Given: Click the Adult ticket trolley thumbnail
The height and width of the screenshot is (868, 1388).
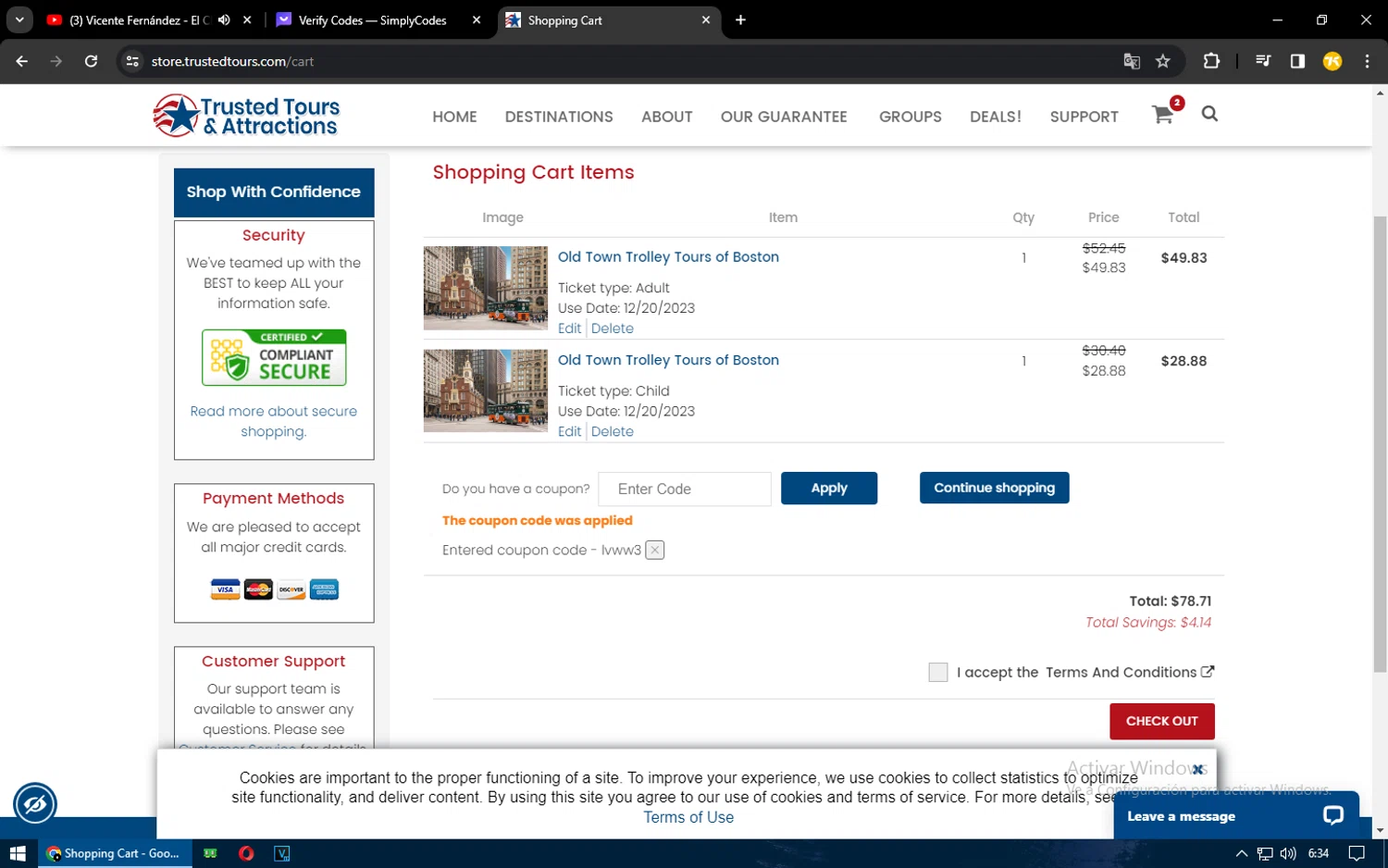Looking at the screenshot, I should (x=486, y=288).
